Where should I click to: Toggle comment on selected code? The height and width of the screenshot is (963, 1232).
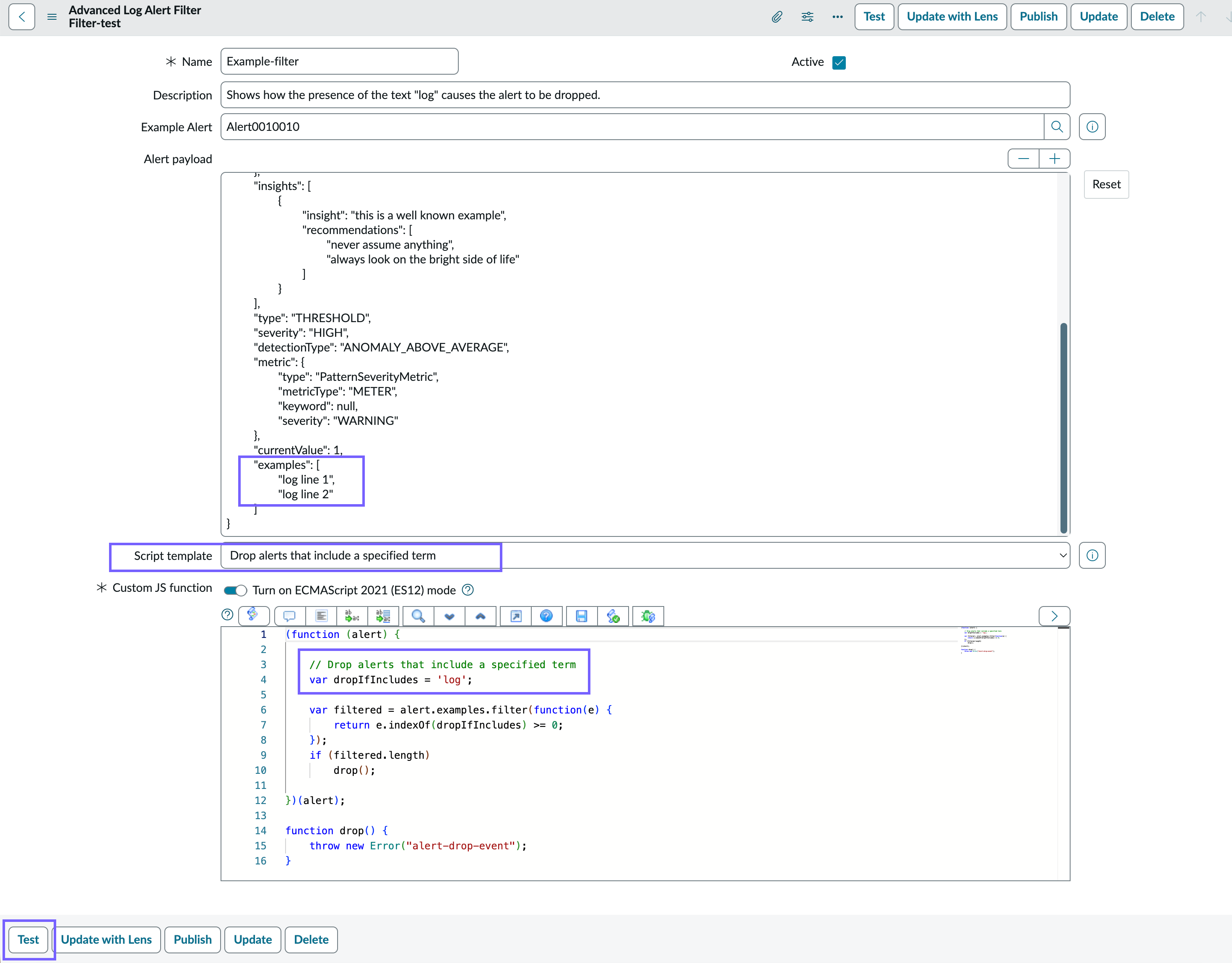290,616
